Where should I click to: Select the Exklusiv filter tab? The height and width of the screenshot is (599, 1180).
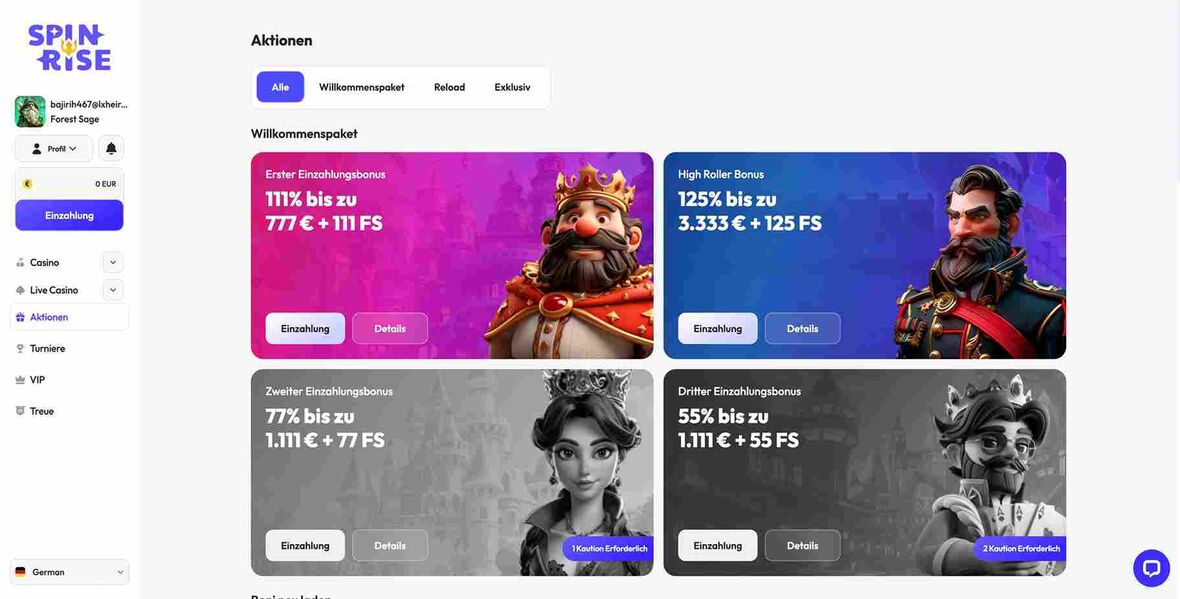[512, 87]
